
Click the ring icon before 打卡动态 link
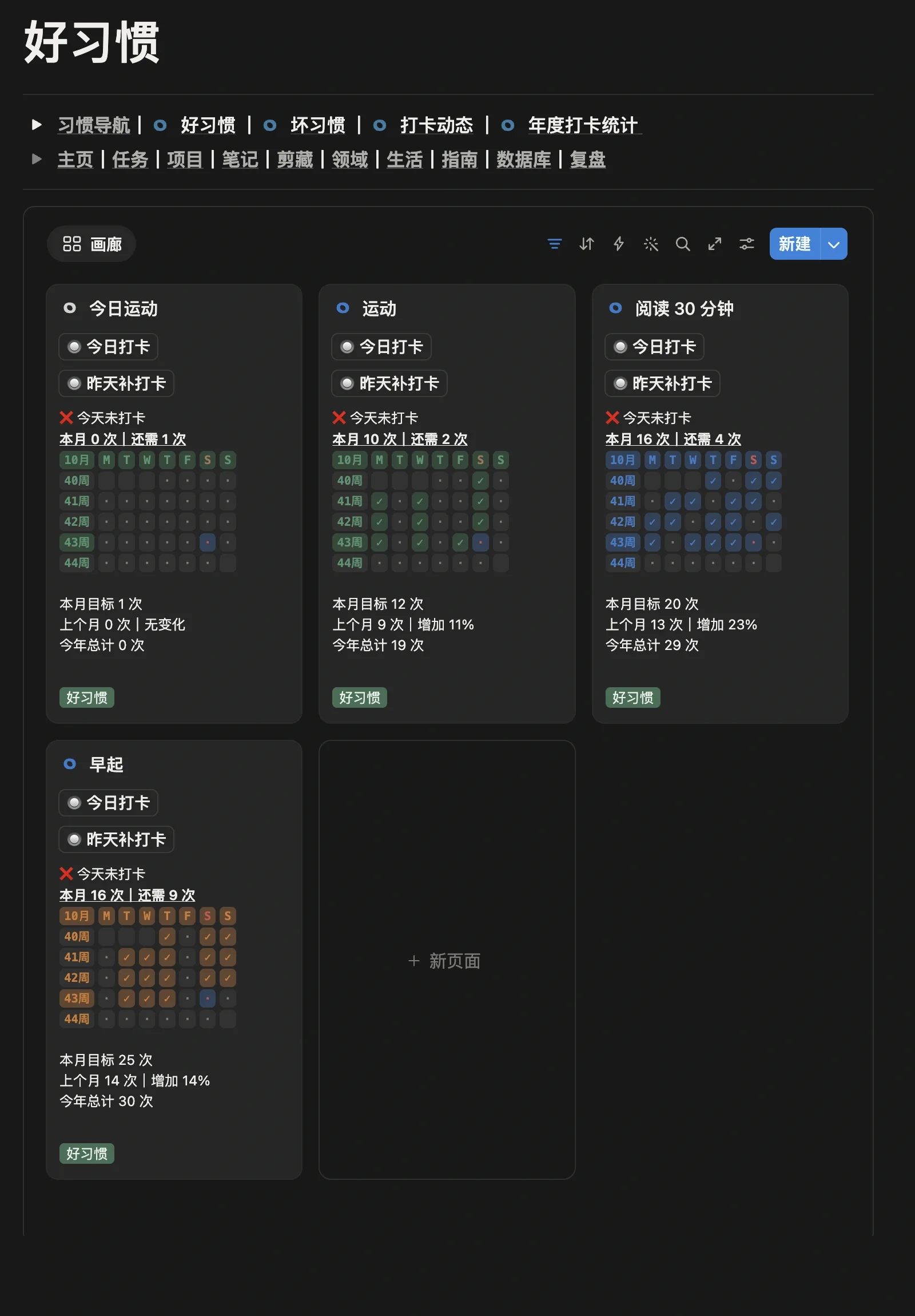pos(379,125)
